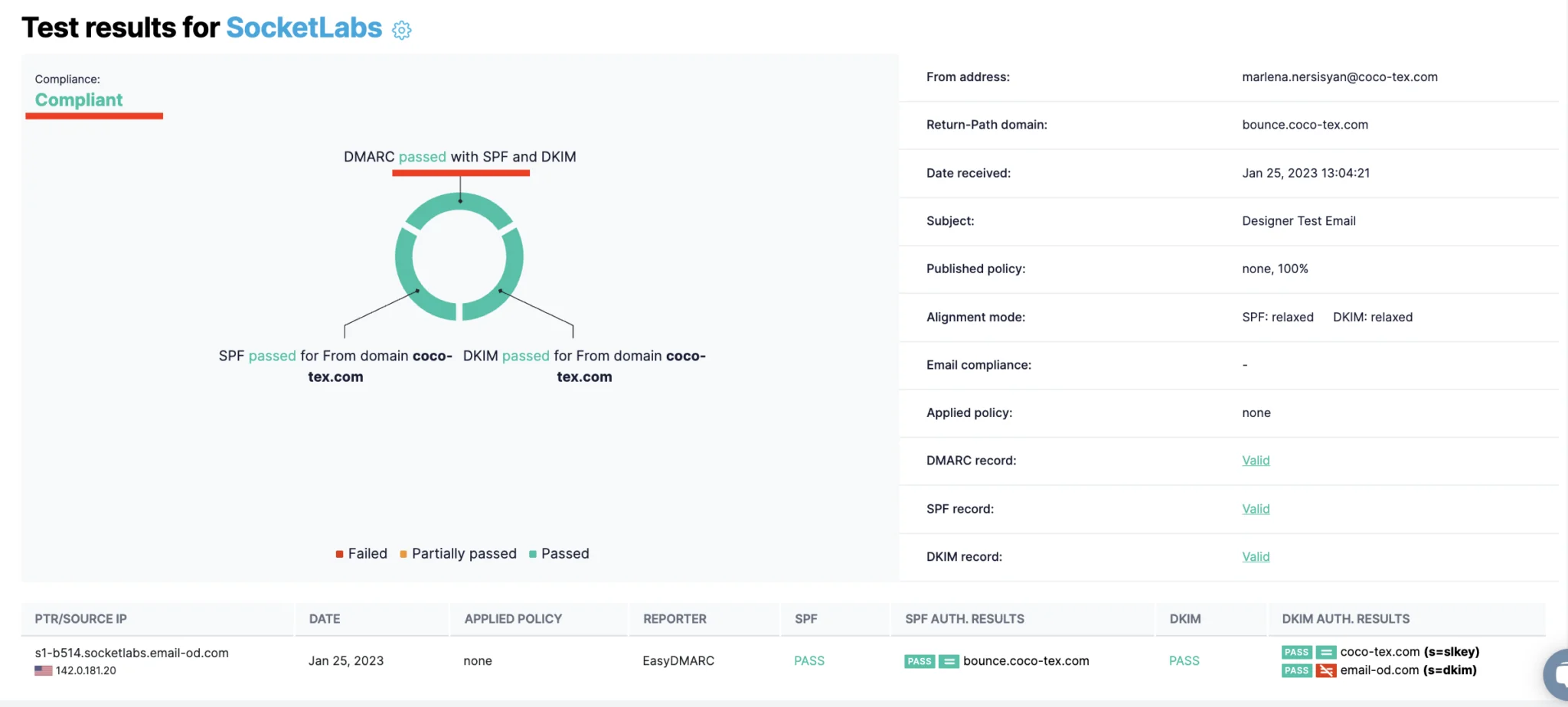Open settings gear next to SocketLabs title
This screenshot has height=707, width=1568.
402,30
